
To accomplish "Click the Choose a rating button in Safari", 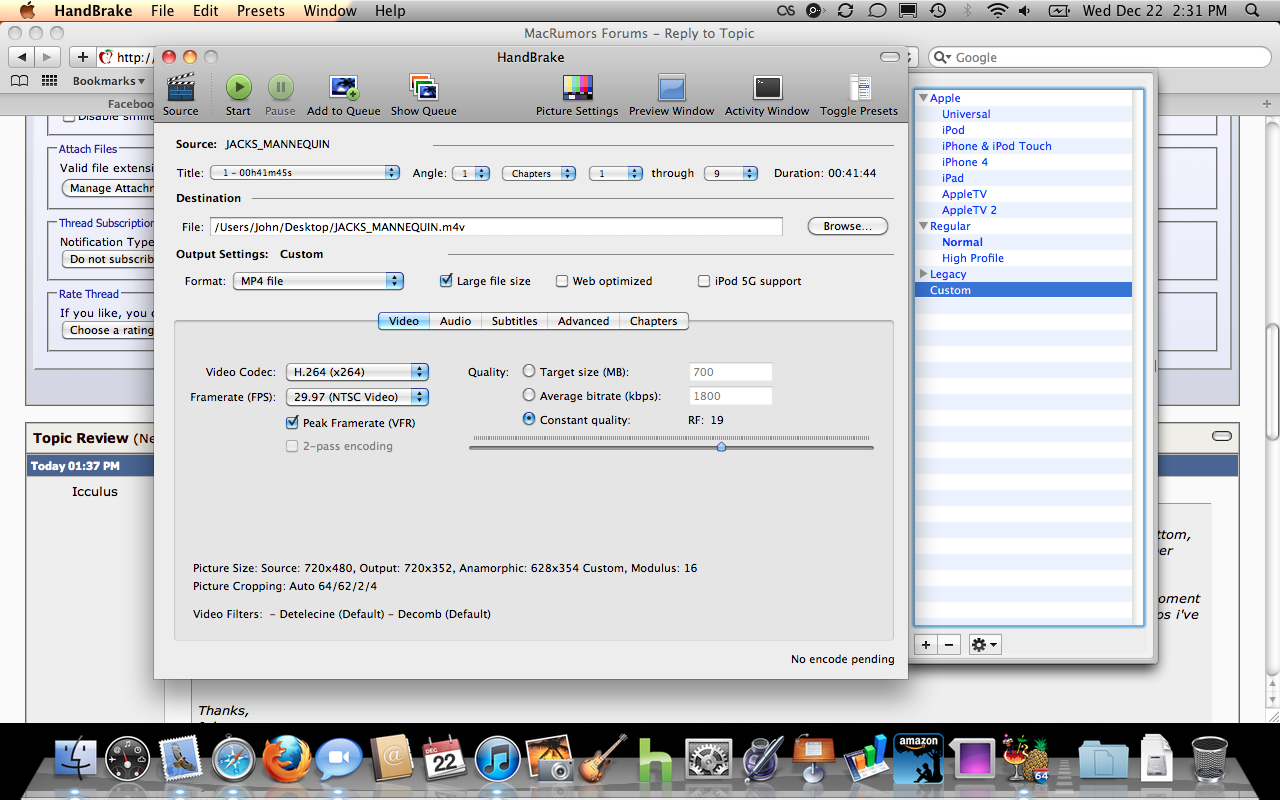I will [108, 330].
